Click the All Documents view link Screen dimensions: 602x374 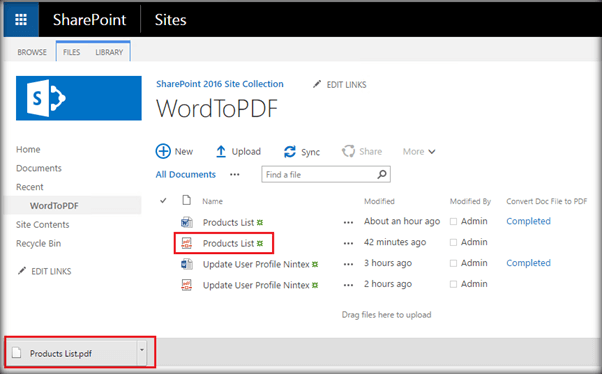[185, 174]
